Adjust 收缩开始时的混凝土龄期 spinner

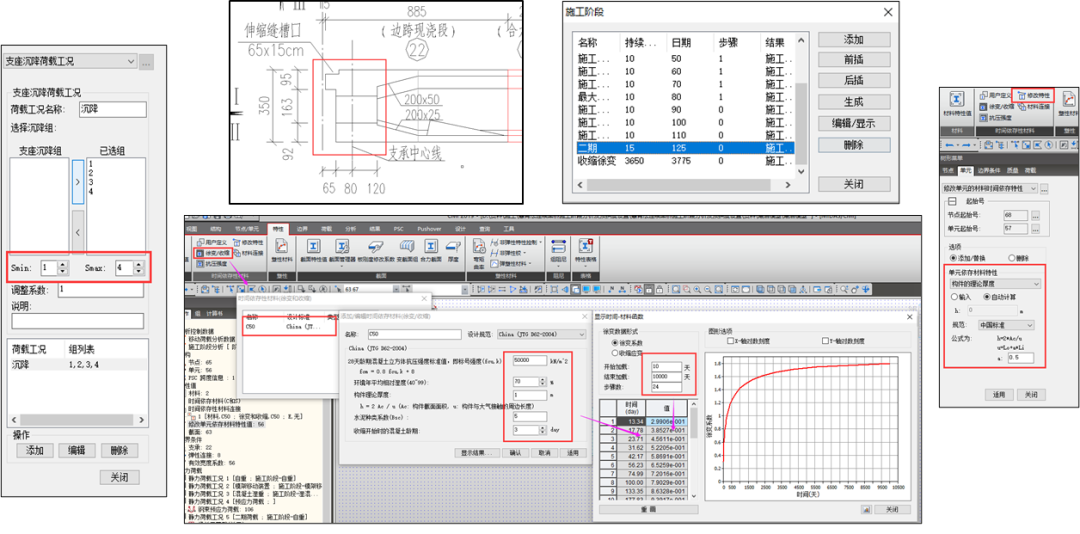point(542,429)
